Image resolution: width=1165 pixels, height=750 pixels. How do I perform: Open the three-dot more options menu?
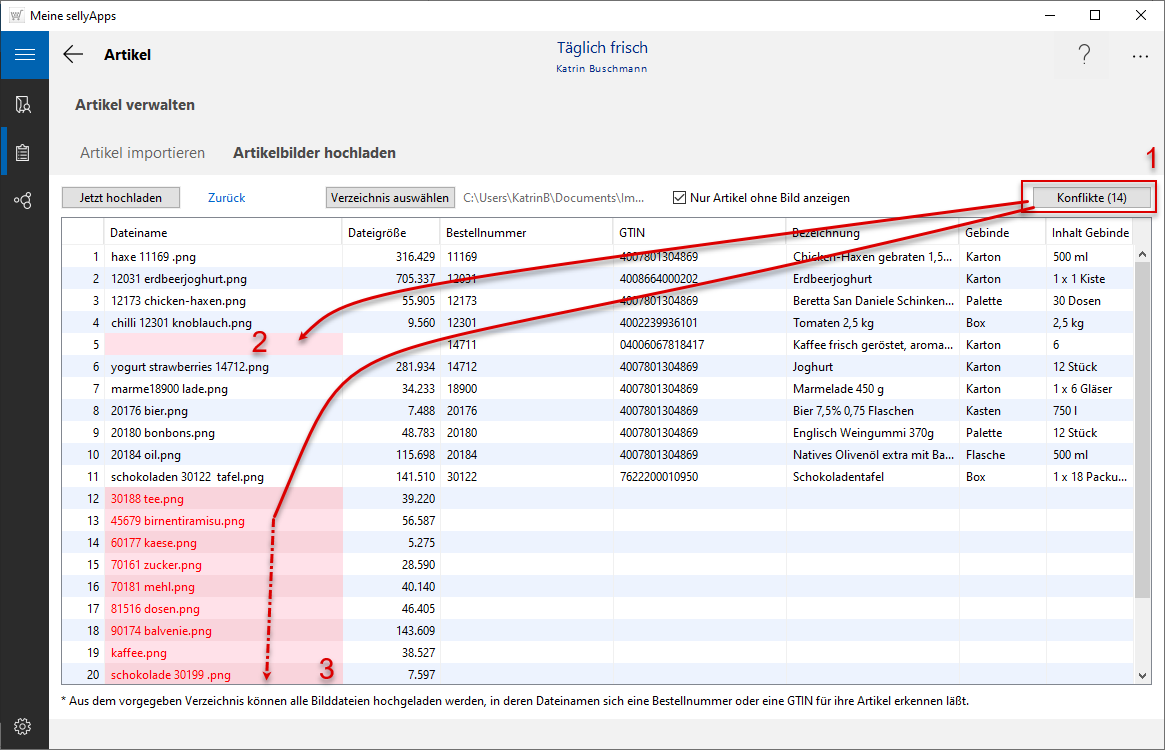pyautogui.click(x=1140, y=56)
